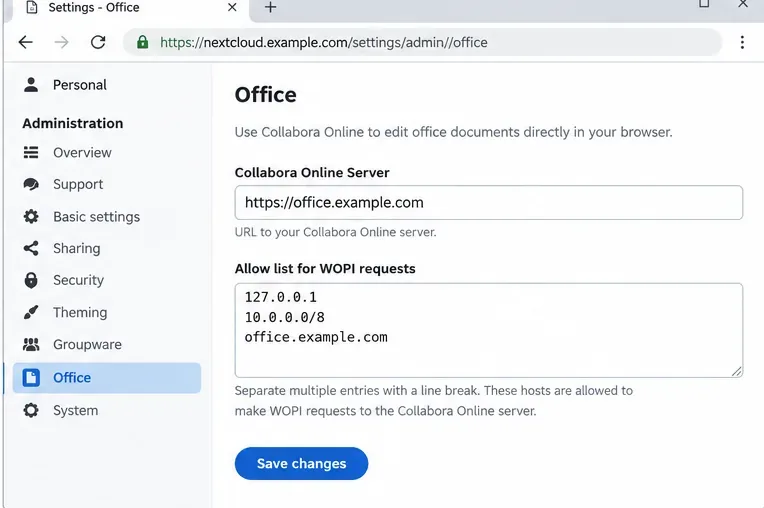Click the browser address bar URL
764x508 pixels.
click(x=324, y=42)
